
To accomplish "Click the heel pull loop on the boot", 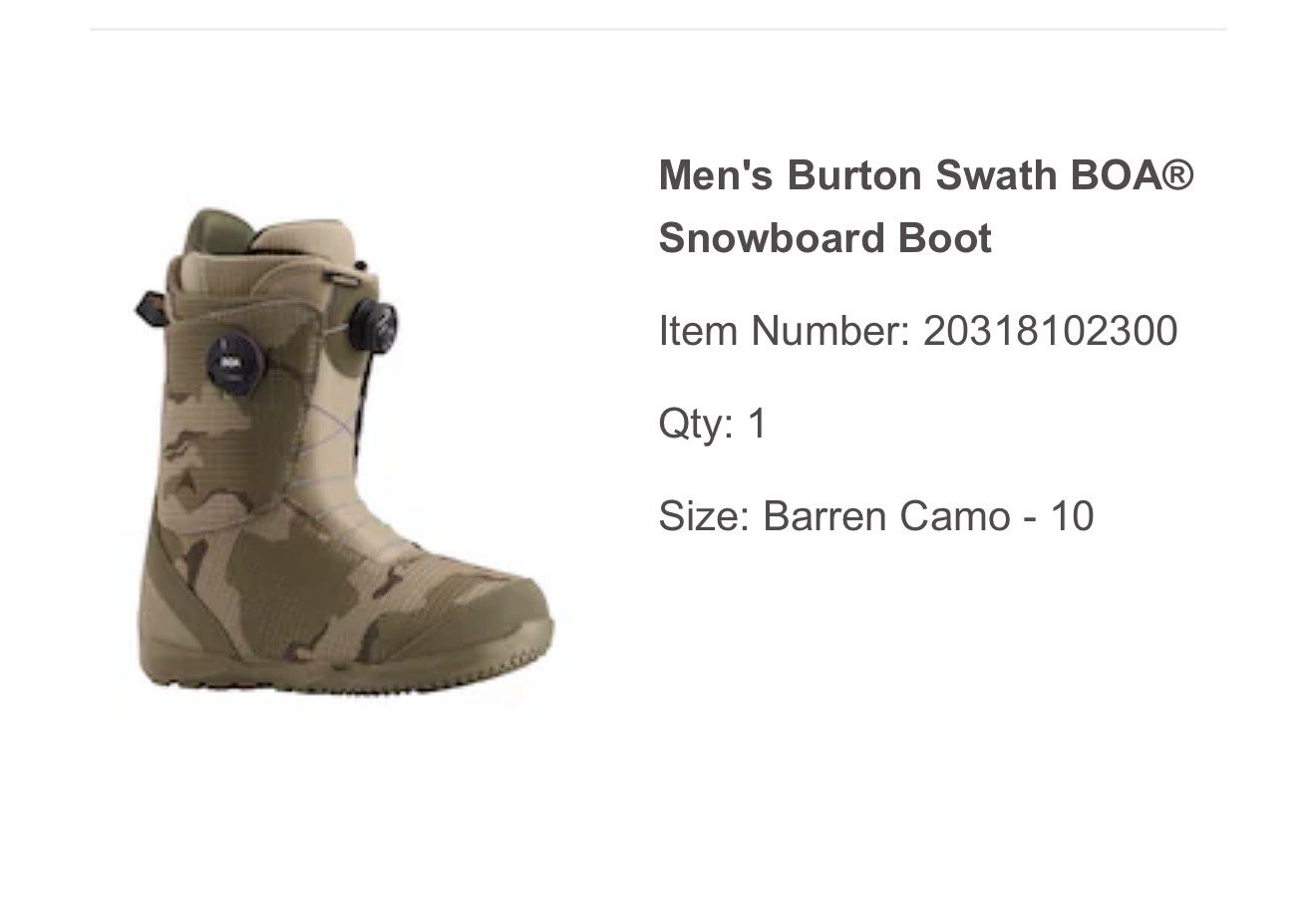I will pyautogui.click(x=150, y=306).
